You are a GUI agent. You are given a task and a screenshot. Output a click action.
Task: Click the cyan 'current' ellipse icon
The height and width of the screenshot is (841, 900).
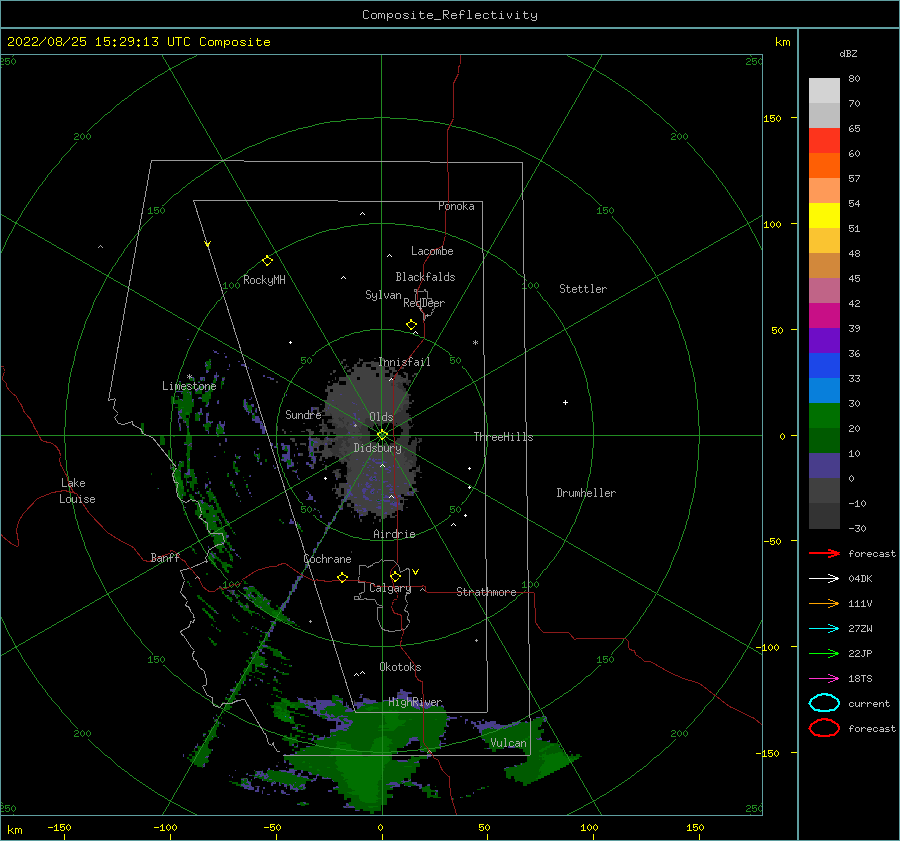click(824, 703)
